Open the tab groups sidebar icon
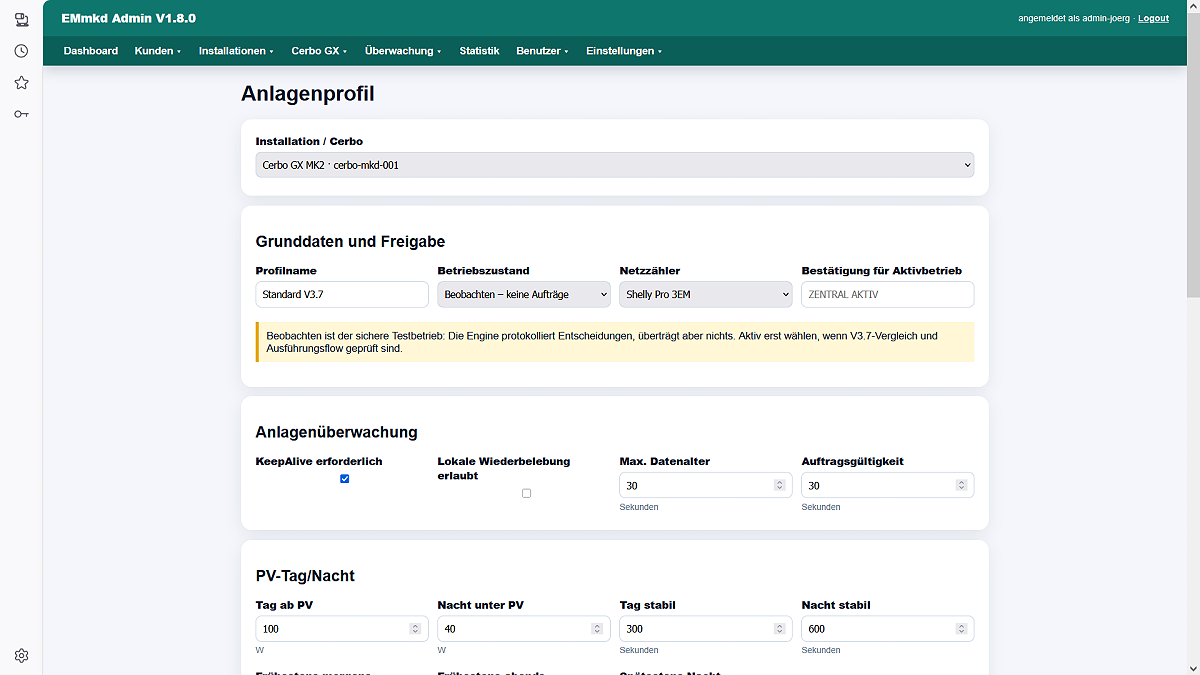1200x675 pixels. pos(21,19)
